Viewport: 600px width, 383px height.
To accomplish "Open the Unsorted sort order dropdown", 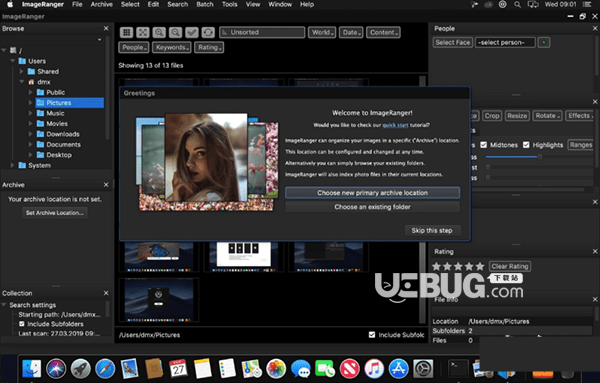I will [262, 33].
